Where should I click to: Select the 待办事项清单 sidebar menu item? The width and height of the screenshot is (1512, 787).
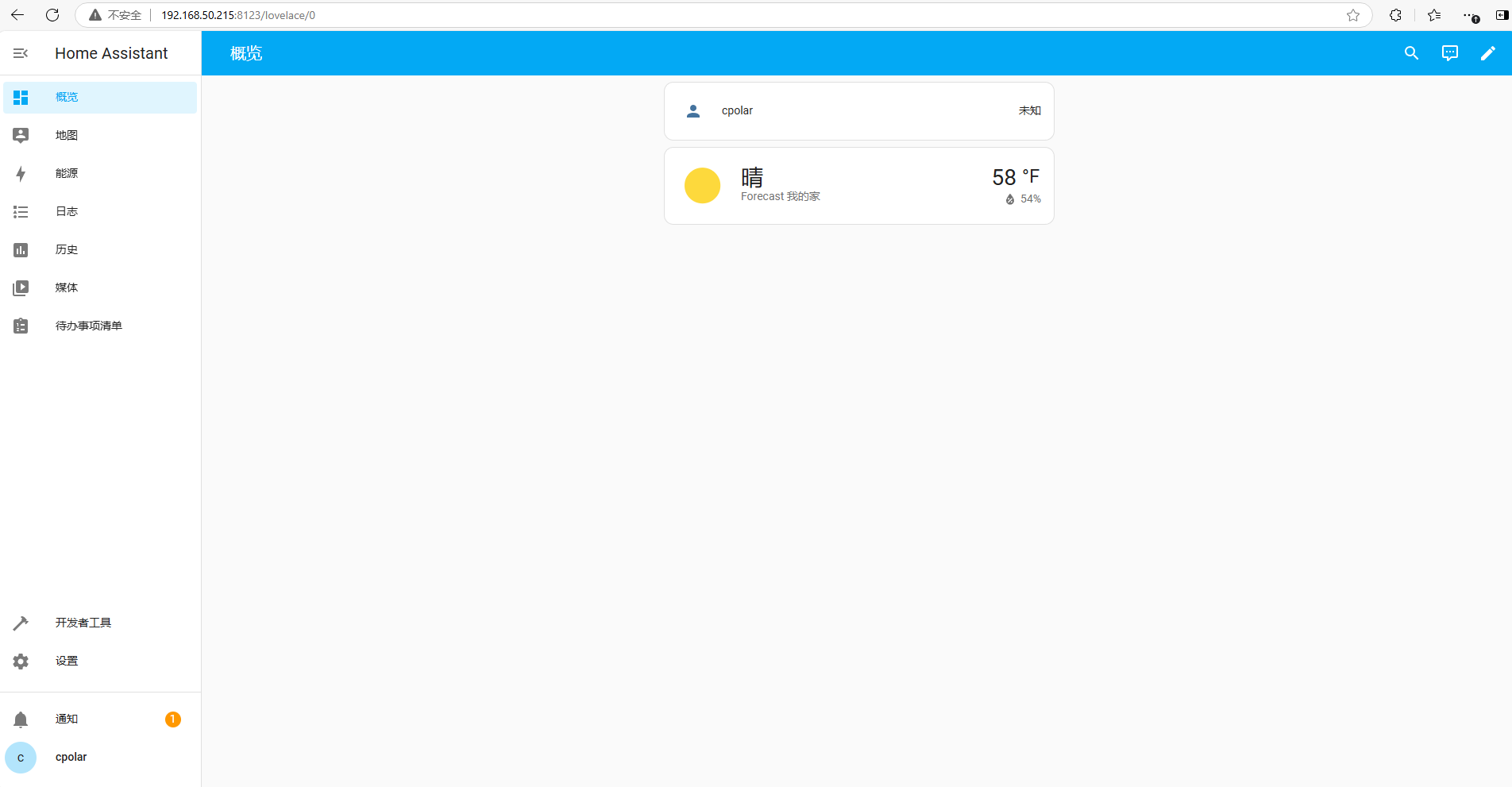coord(100,326)
